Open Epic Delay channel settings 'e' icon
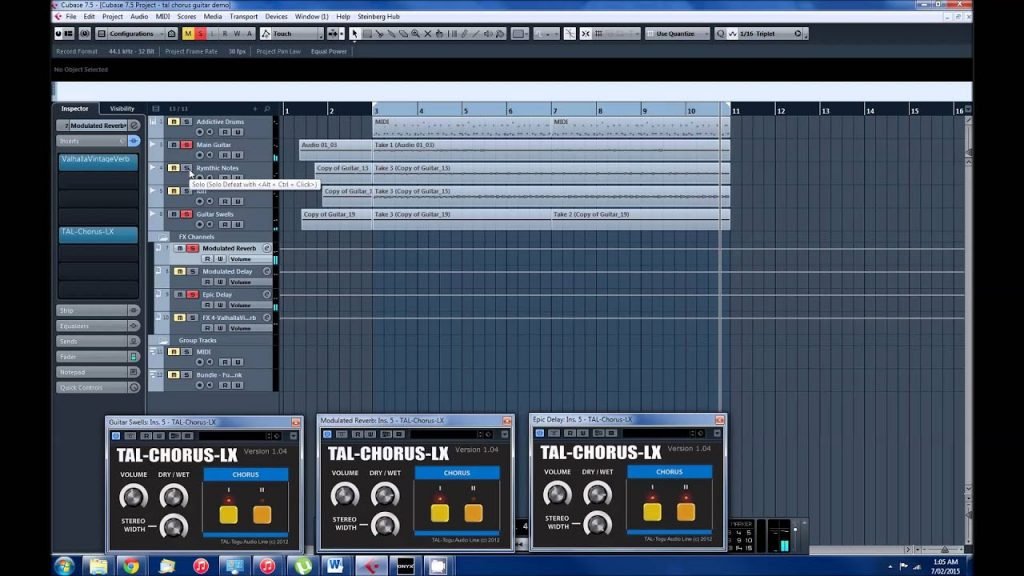This screenshot has height=576, width=1024. tap(266, 295)
